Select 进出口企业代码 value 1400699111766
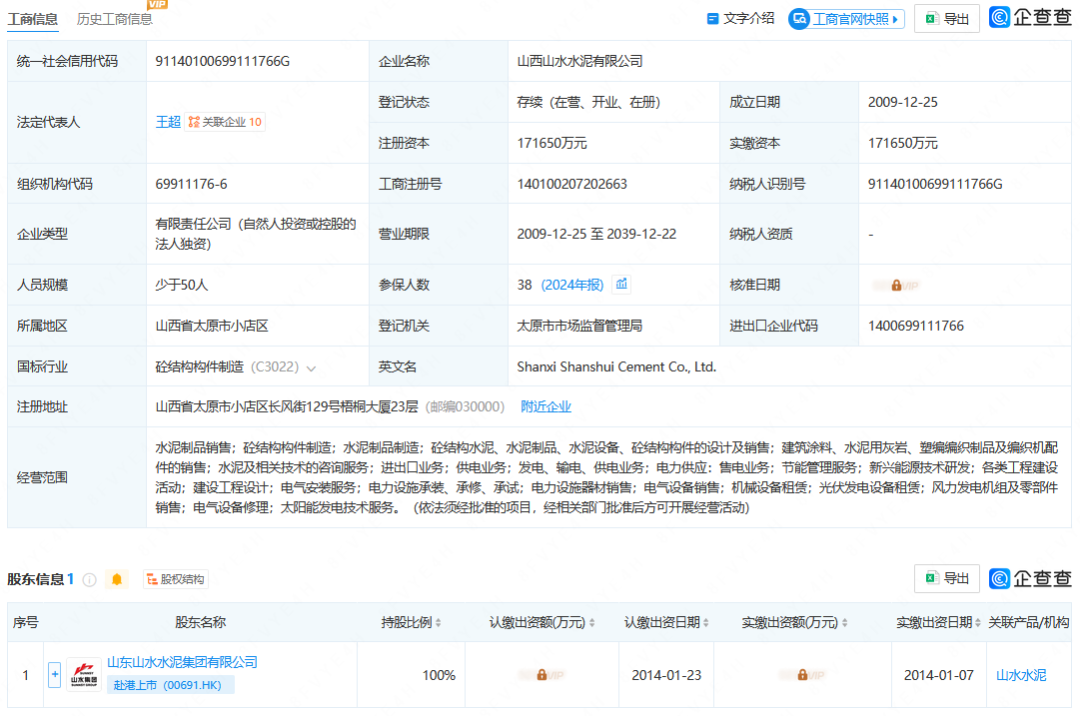The height and width of the screenshot is (716, 1080). click(915, 326)
